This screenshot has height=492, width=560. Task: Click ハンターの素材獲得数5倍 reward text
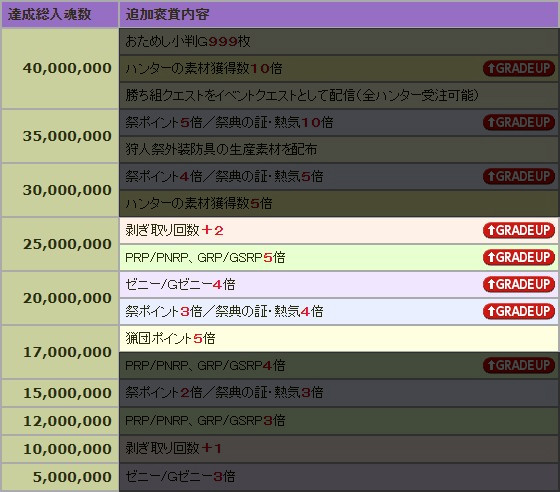tap(199, 204)
